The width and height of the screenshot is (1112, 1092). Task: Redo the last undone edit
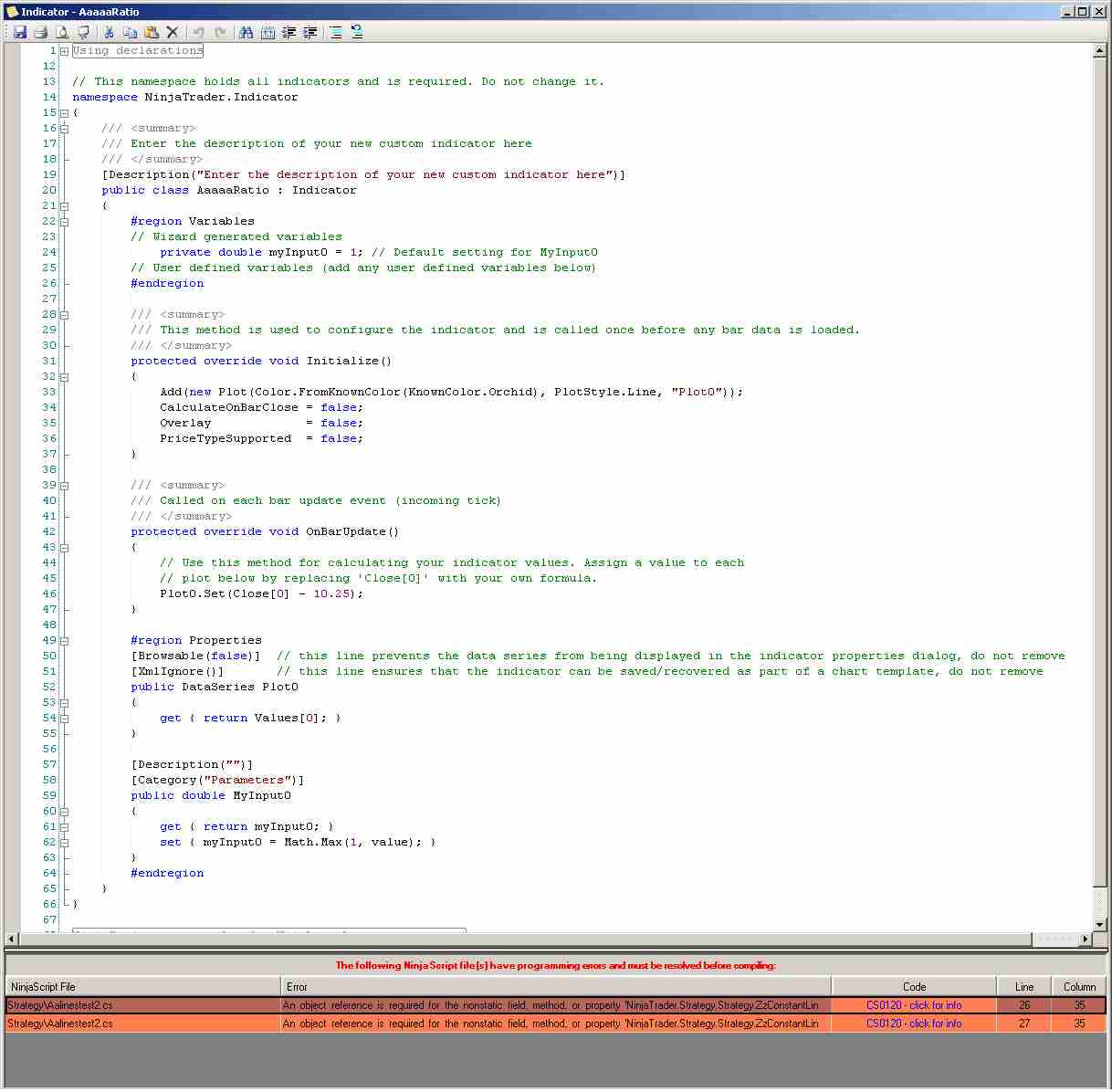coord(219,32)
